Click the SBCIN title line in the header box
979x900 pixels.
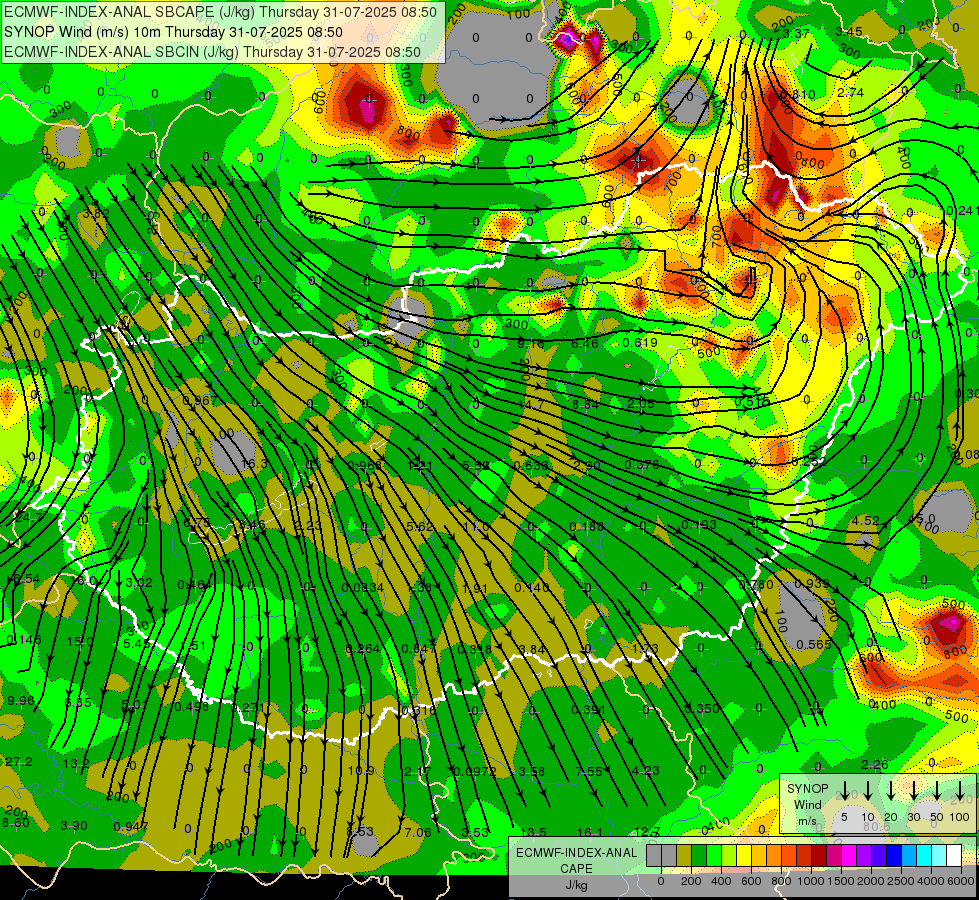tap(212, 52)
